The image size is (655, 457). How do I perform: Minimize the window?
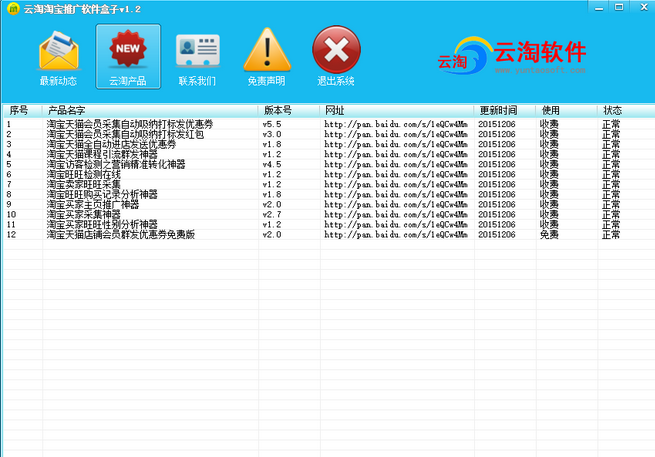click(599, 8)
